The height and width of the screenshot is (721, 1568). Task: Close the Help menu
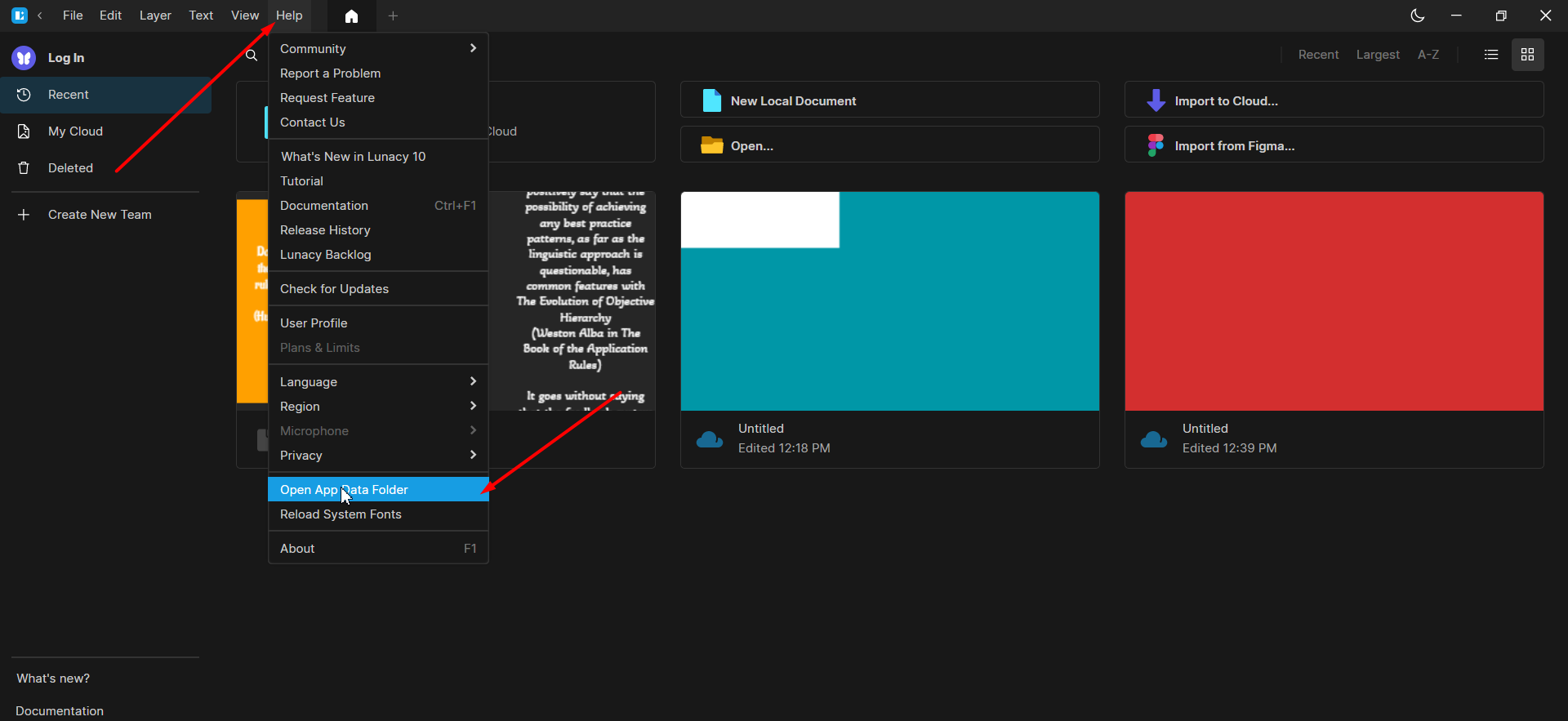(x=289, y=16)
